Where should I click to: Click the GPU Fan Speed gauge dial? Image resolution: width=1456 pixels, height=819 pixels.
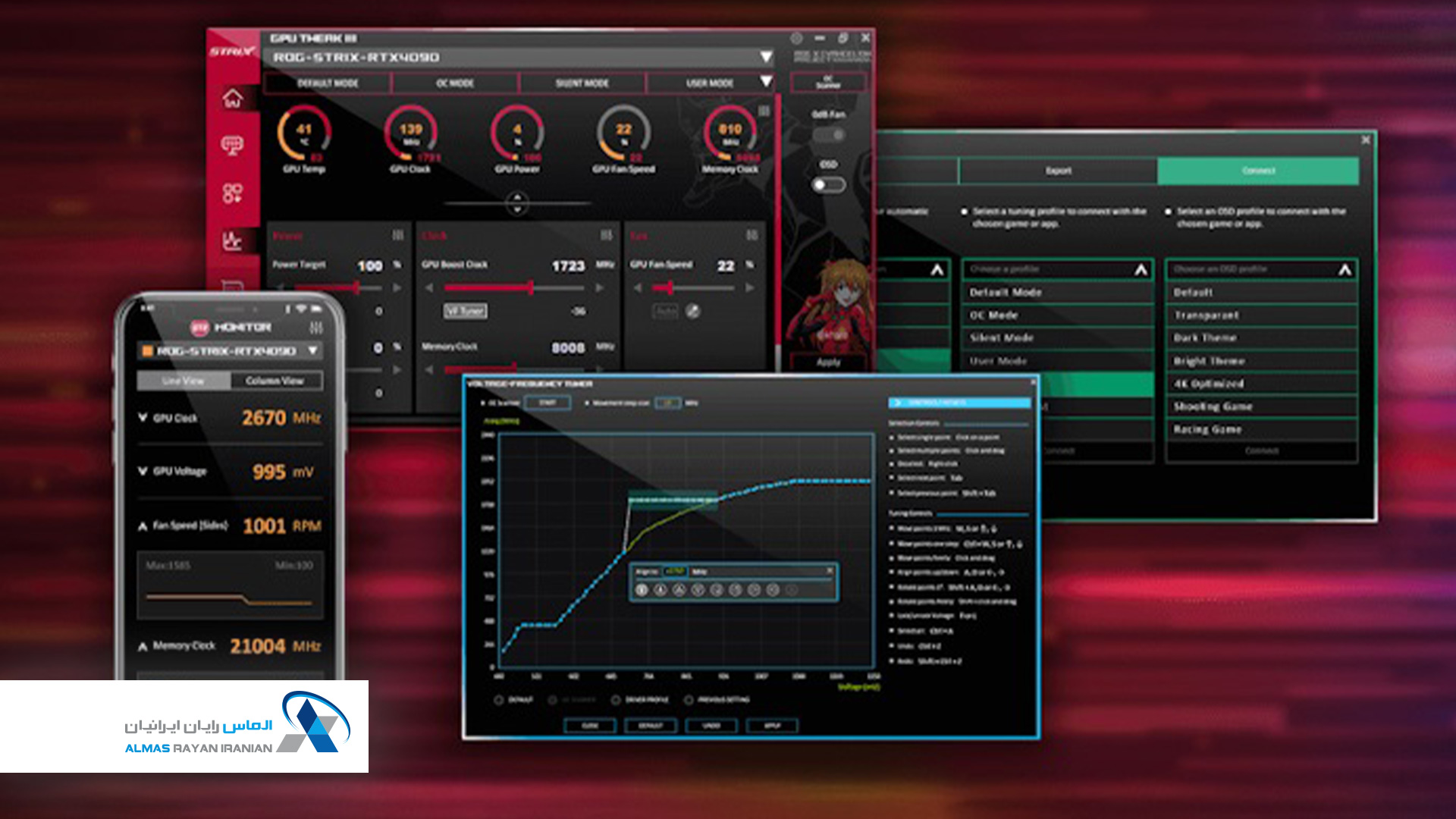pyautogui.click(x=623, y=133)
